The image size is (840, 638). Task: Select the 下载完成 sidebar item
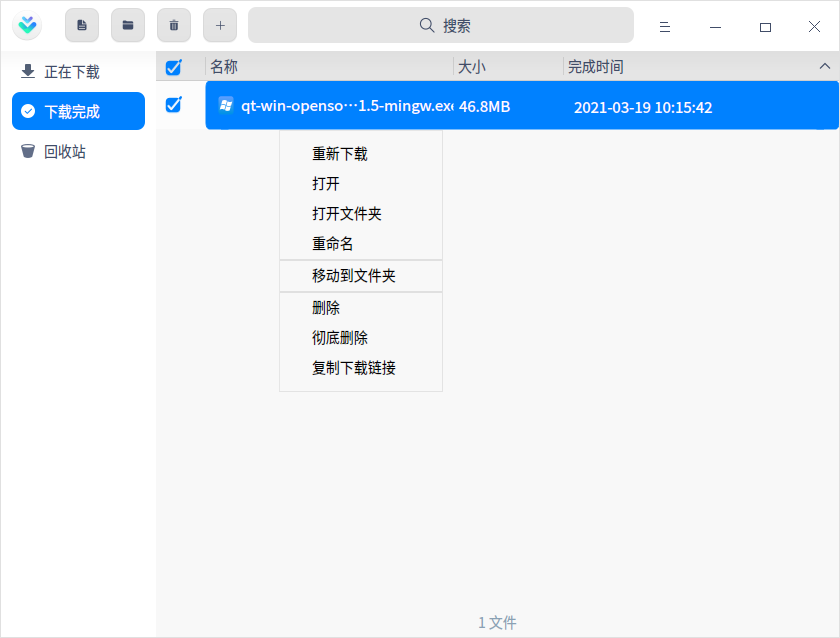(x=78, y=111)
